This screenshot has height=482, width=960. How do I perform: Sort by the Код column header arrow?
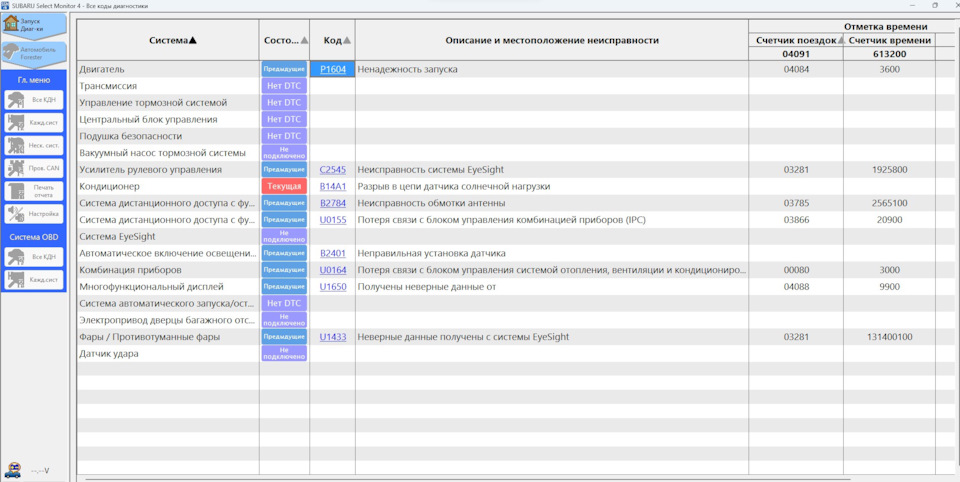pos(347,40)
